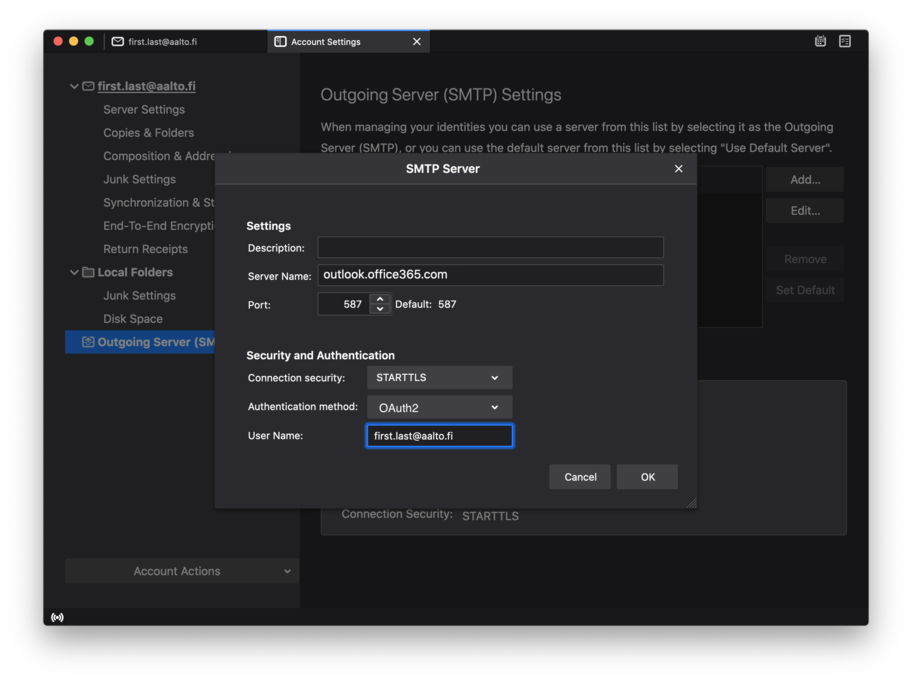Screen dimensions: 912x683
Task: Click the Server Name input field
Action: click(x=490, y=275)
